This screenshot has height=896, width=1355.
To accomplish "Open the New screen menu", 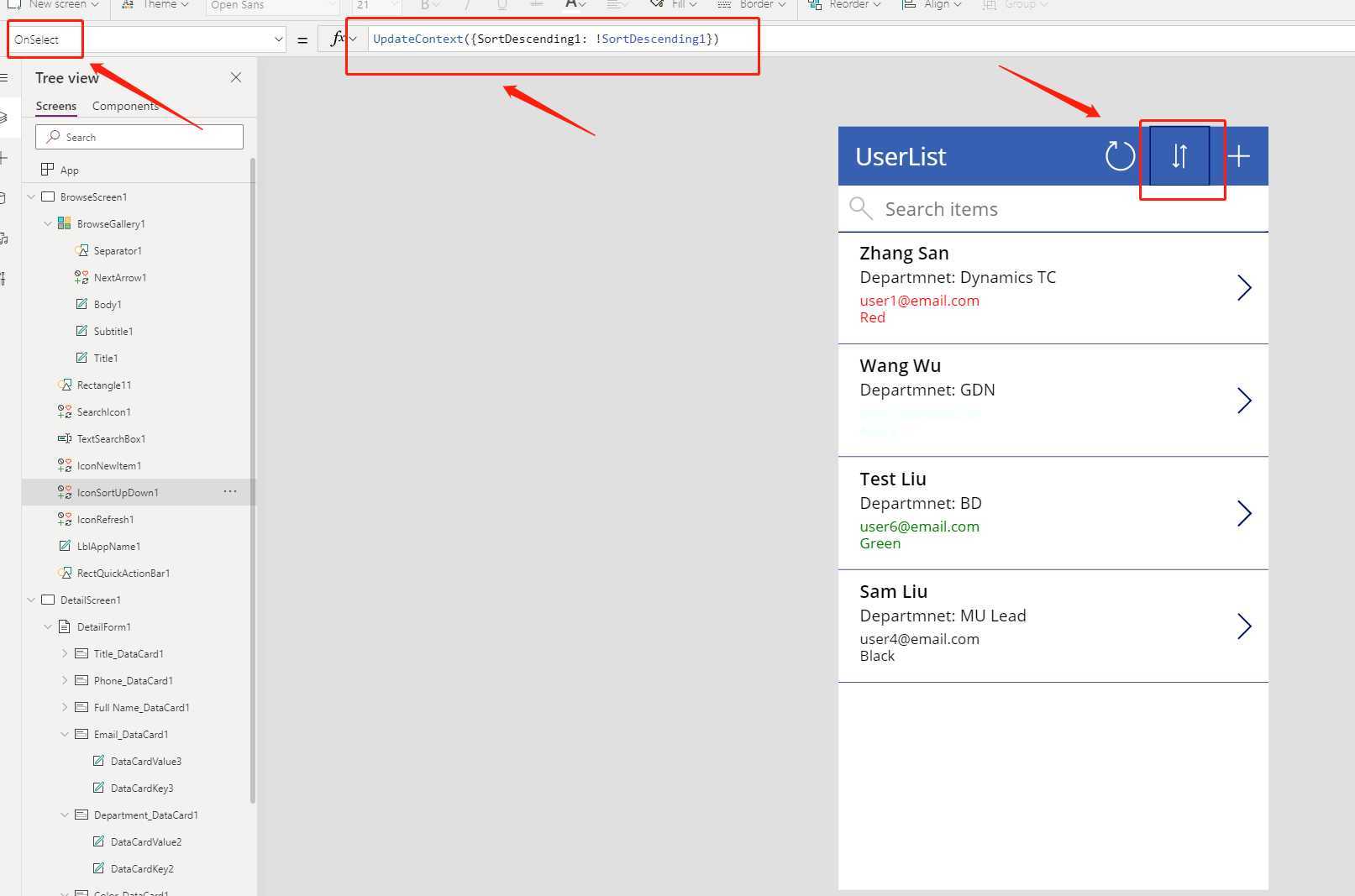I will (x=54, y=5).
